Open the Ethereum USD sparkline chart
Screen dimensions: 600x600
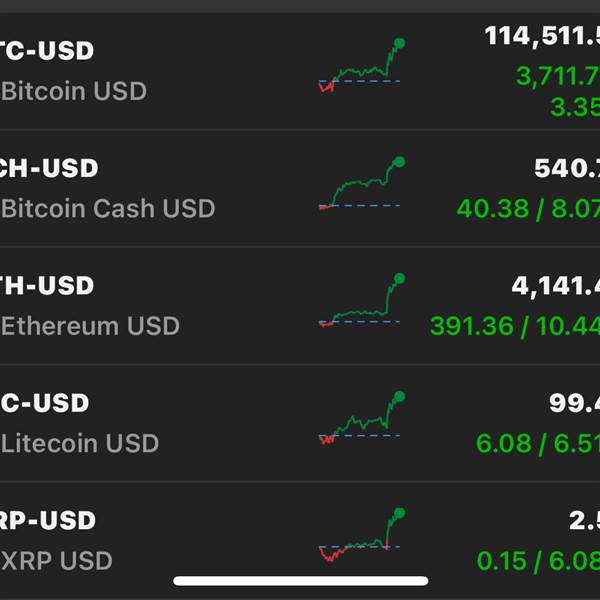360,302
